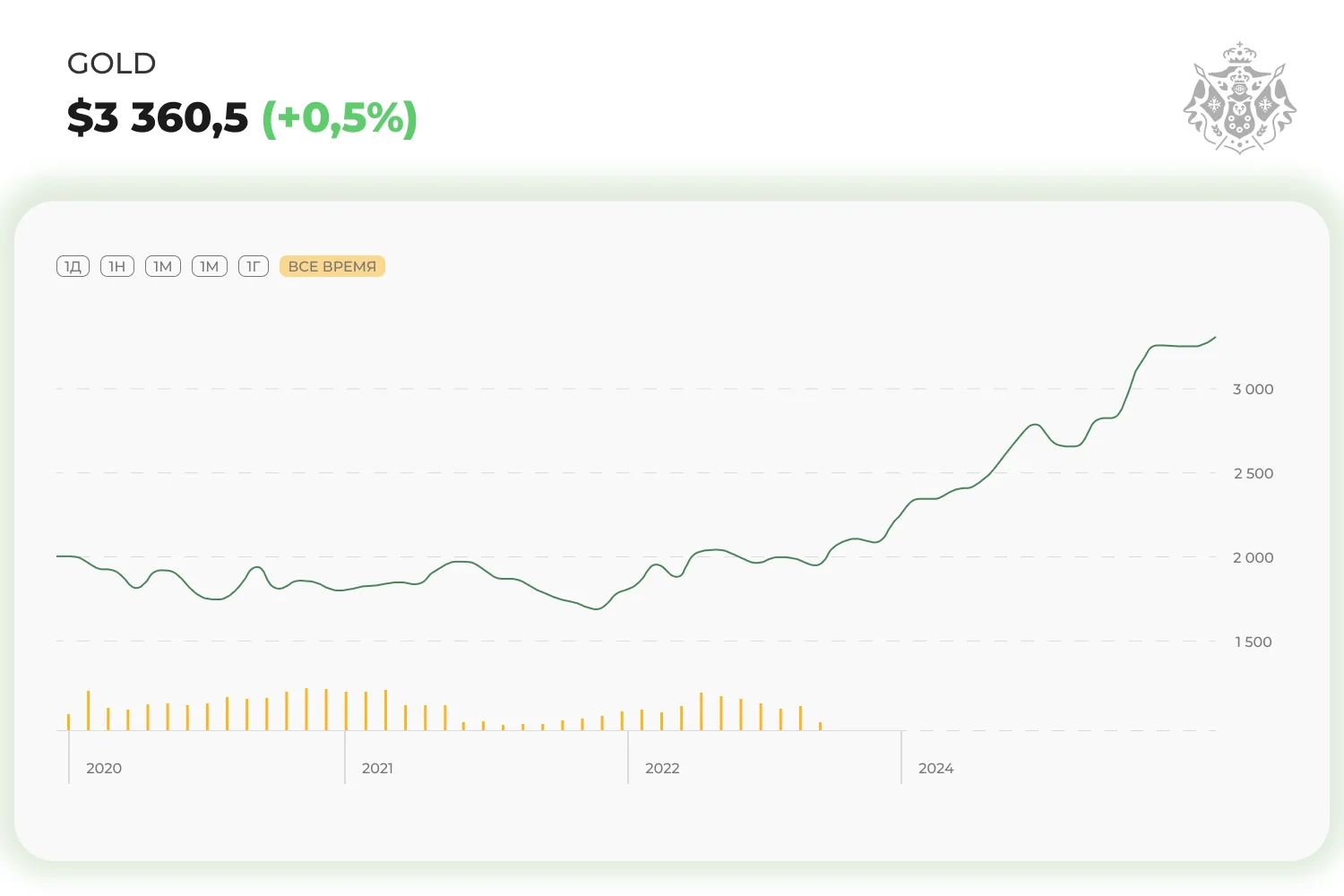The width and height of the screenshot is (1344, 896).
Task: Click the 2 500 axis label
Action: 1254,473
